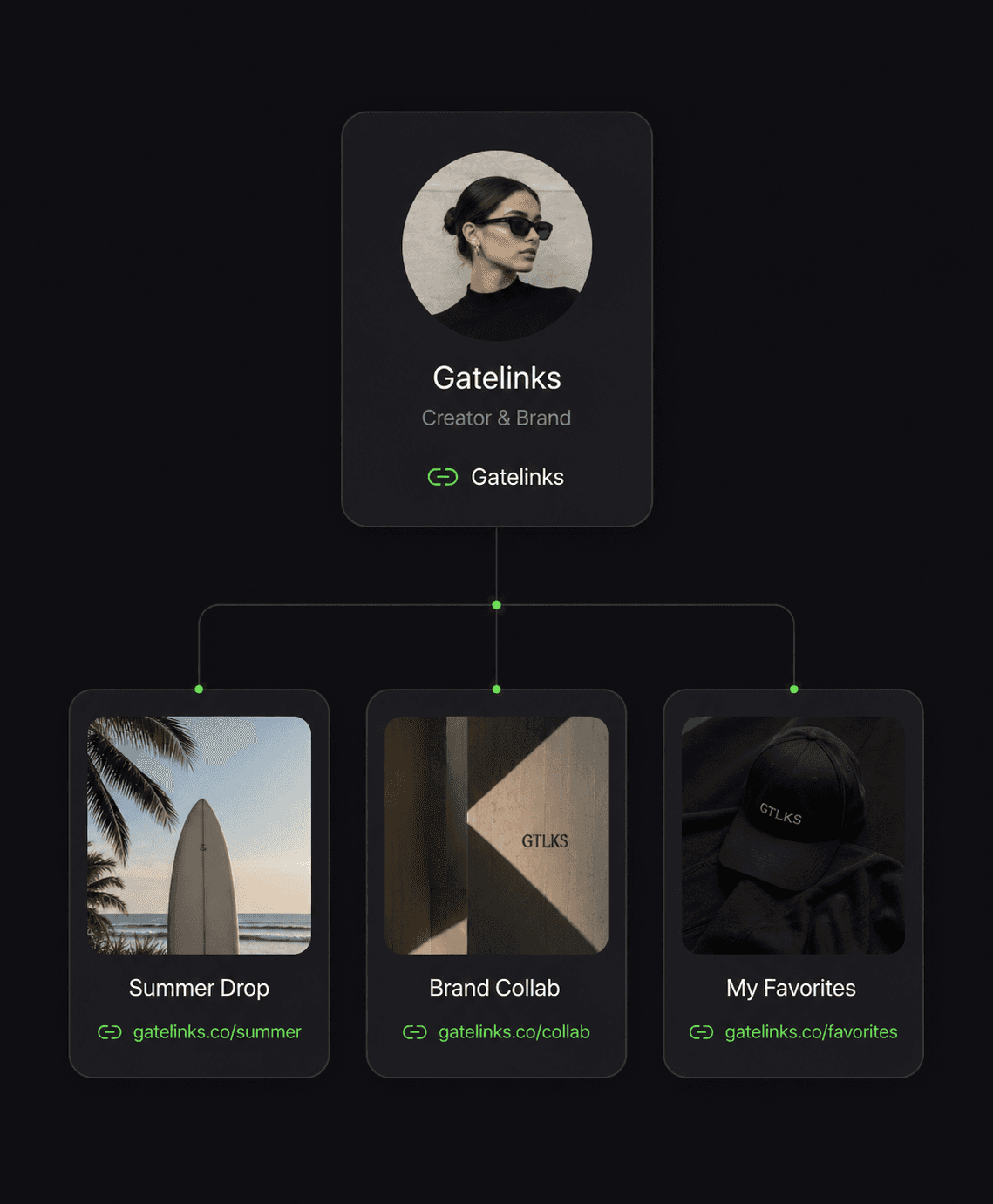The image size is (993, 1204).
Task: Click the link icon before gatelinks.co/collab
Action: 415,1032
